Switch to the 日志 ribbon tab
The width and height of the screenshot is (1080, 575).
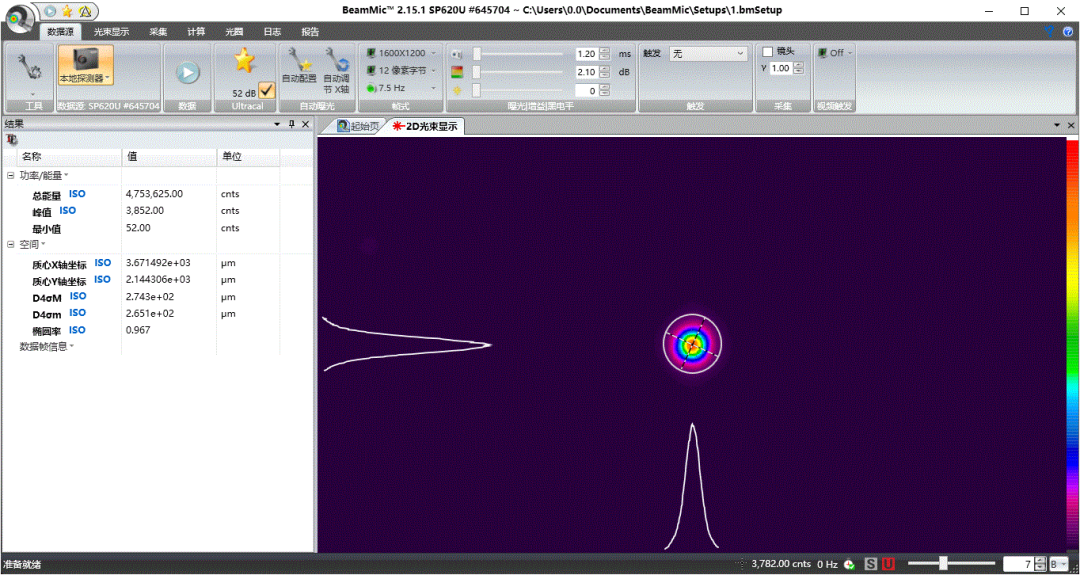[272, 32]
